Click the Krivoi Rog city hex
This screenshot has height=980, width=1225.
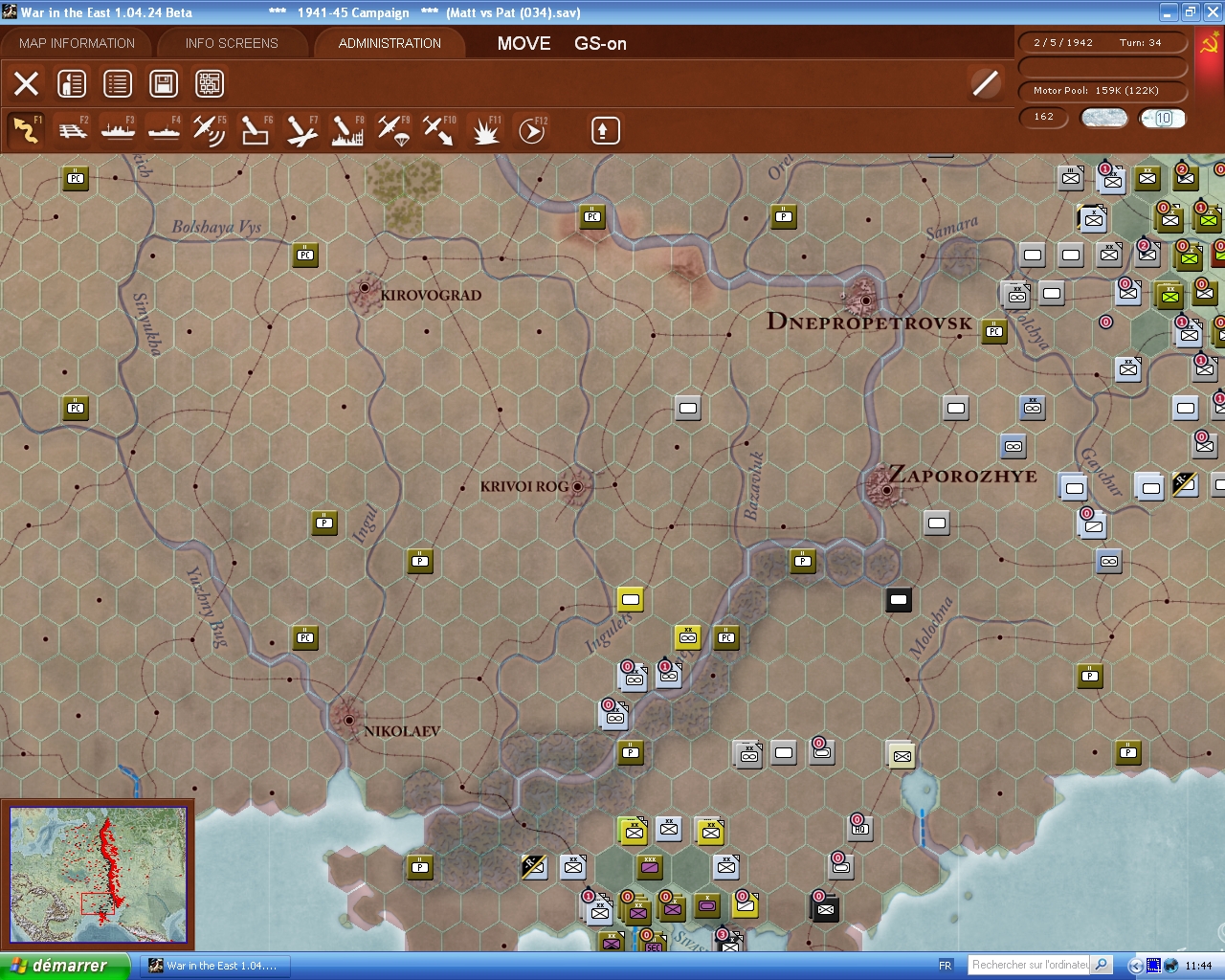pos(578,486)
